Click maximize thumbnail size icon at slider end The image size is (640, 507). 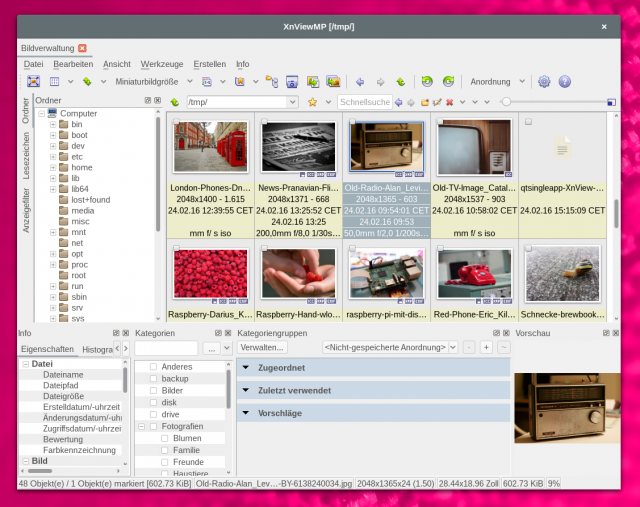pyautogui.click(x=611, y=102)
